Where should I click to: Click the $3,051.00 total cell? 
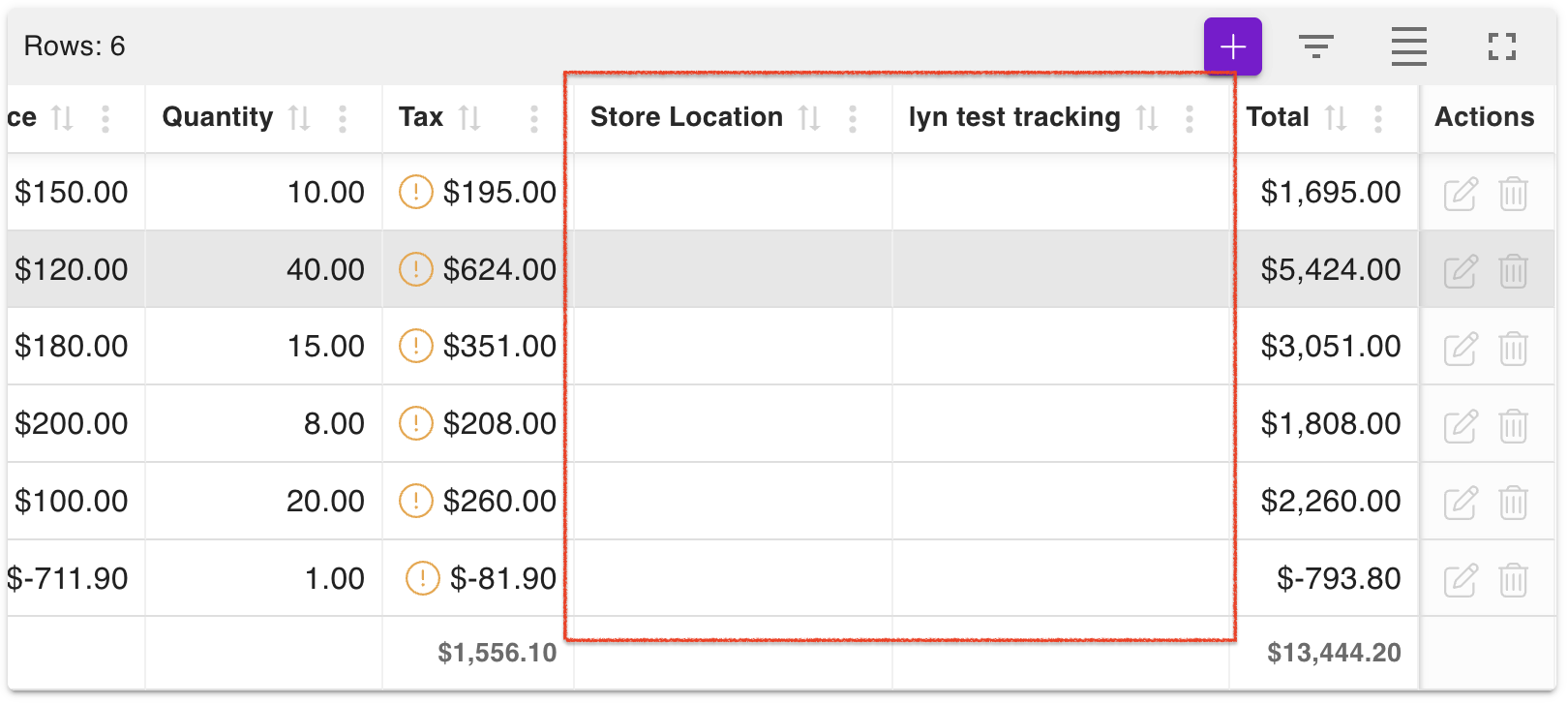pos(1324,346)
